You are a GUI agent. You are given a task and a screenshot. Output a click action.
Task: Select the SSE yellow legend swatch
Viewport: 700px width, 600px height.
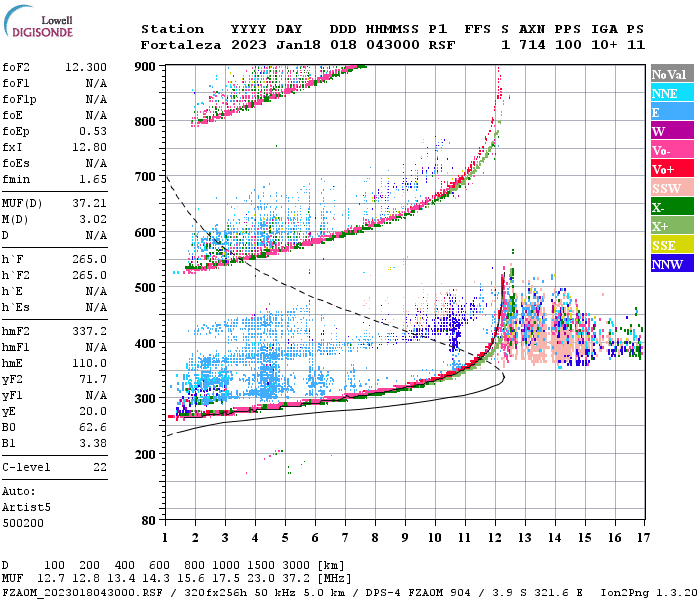click(672, 245)
